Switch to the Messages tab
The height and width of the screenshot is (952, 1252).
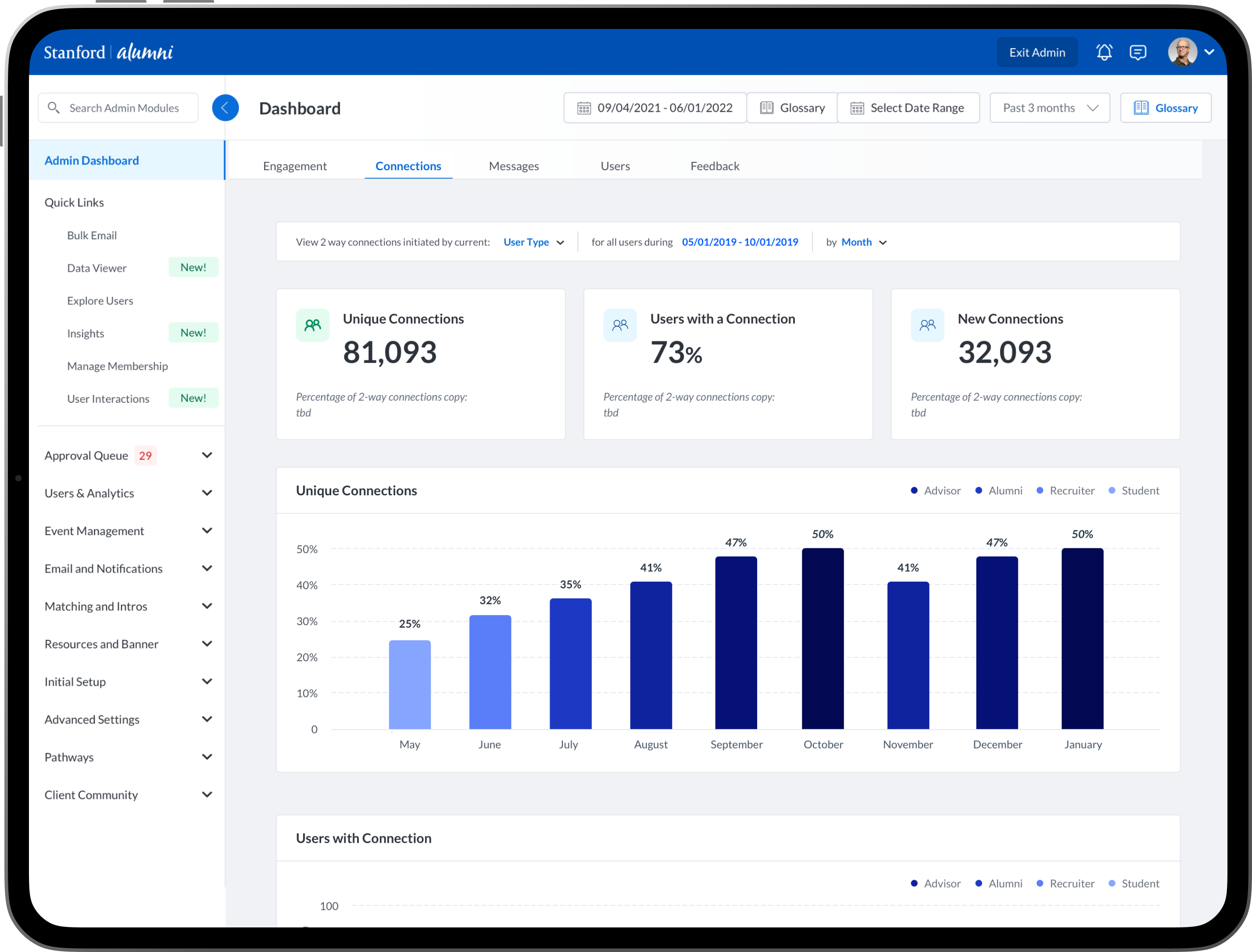pyautogui.click(x=513, y=166)
